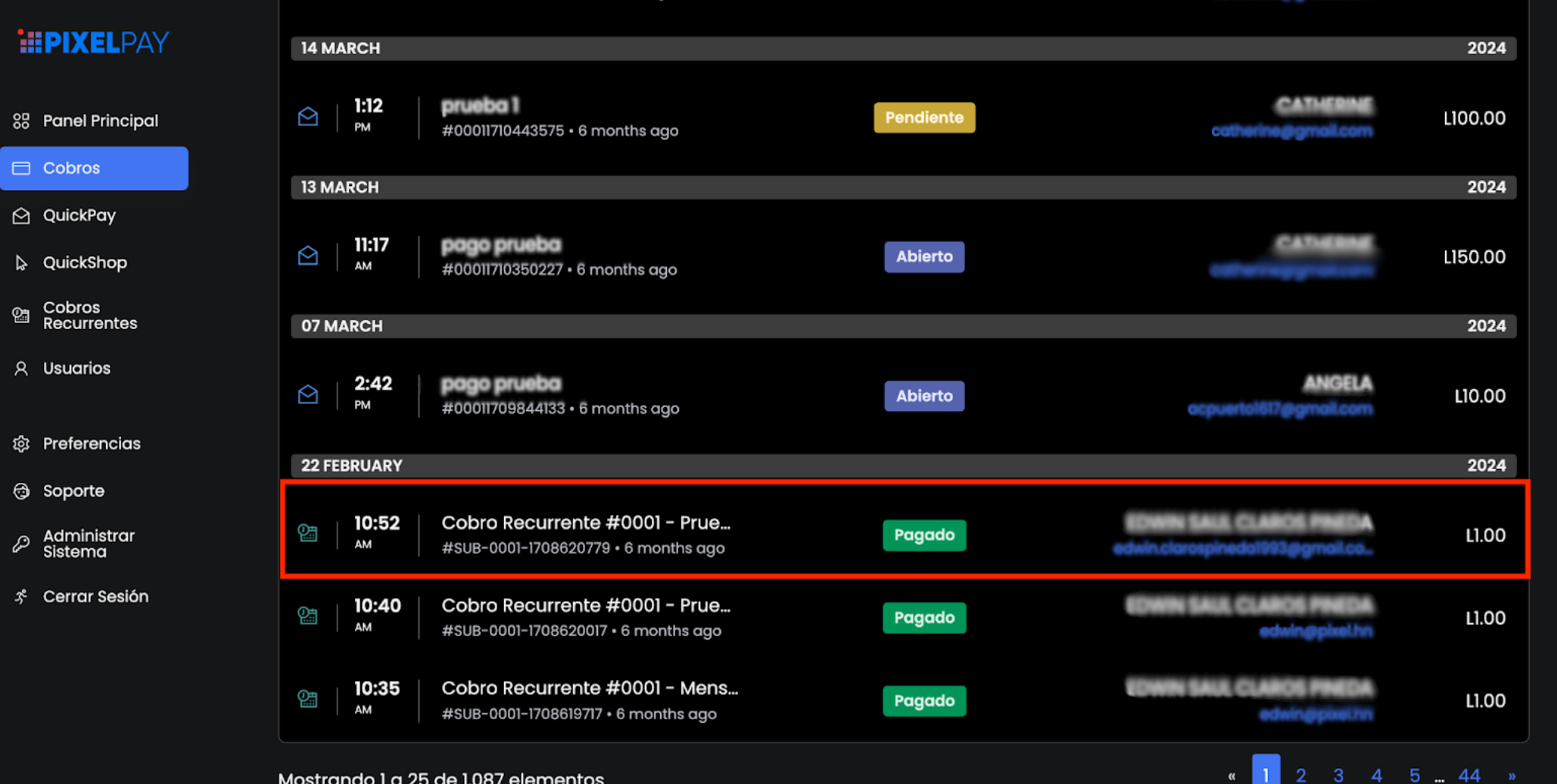1557x784 pixels.
Task: Click Pagado badge of 10:35 AM charge
Action: coord(924,701)
